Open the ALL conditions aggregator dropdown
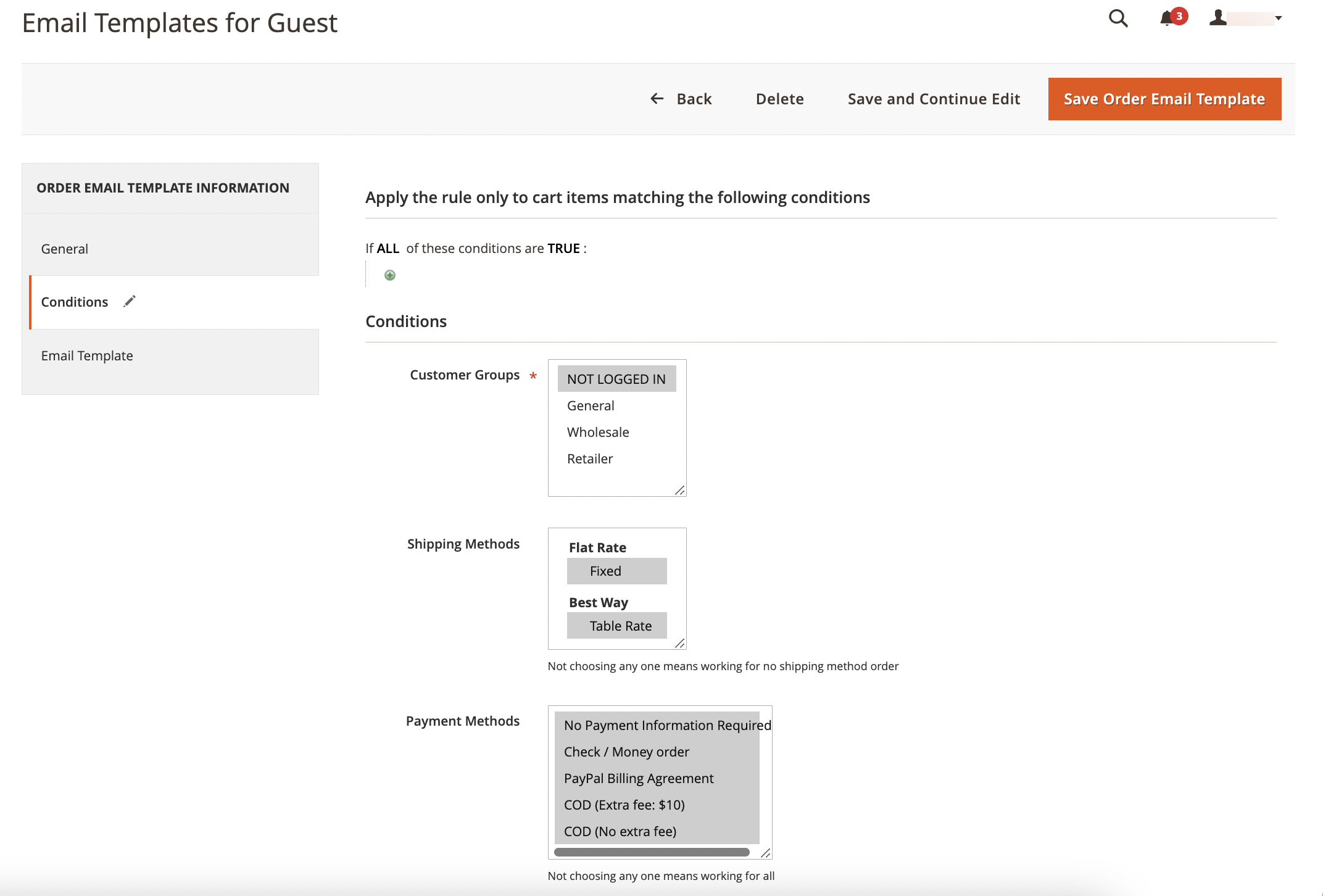The image size is (1323, 896). click(x=388, y=248)
